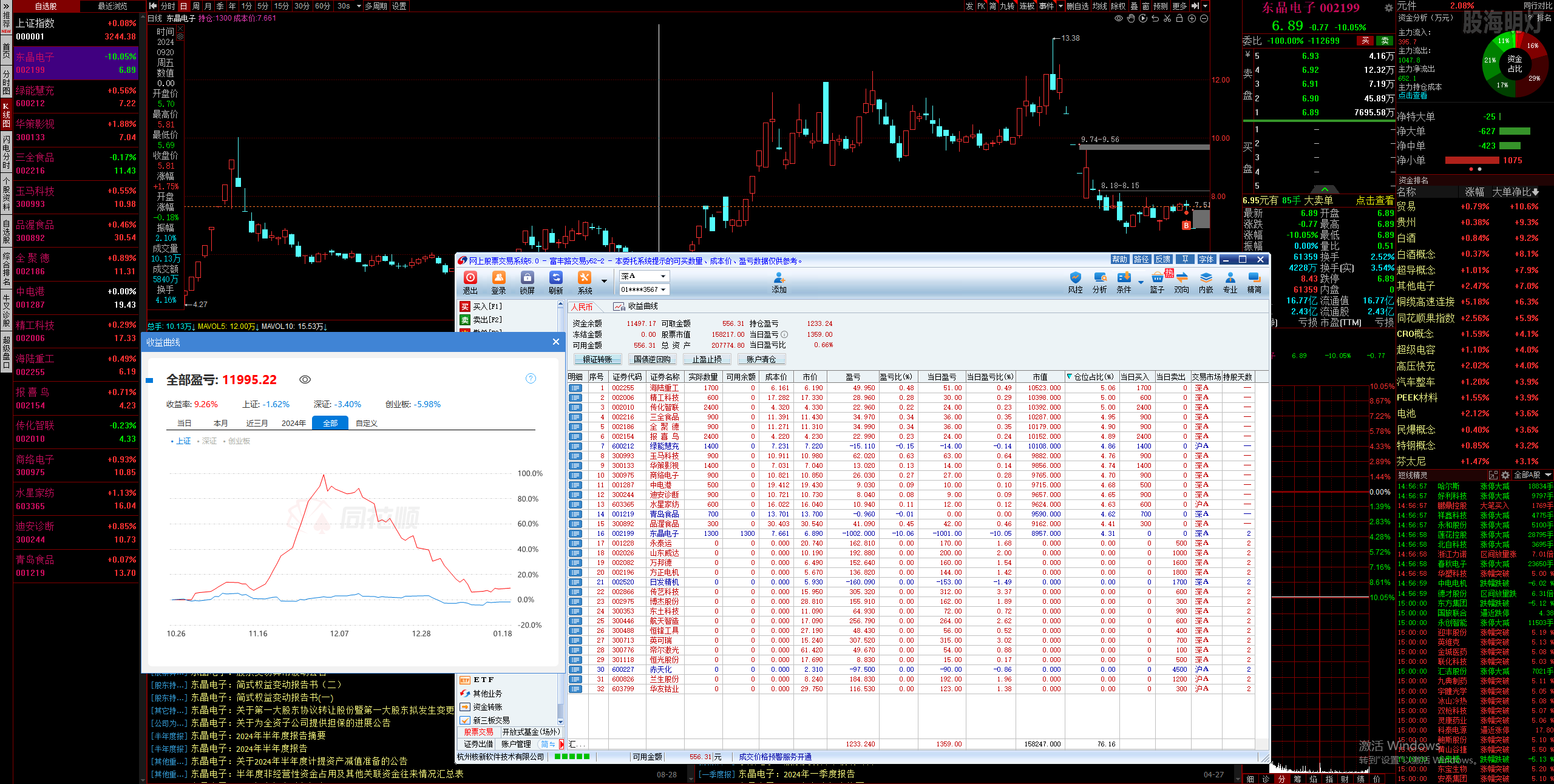
Task: Select the 近三月 tab in profit dialog
Action: point(257,423)
